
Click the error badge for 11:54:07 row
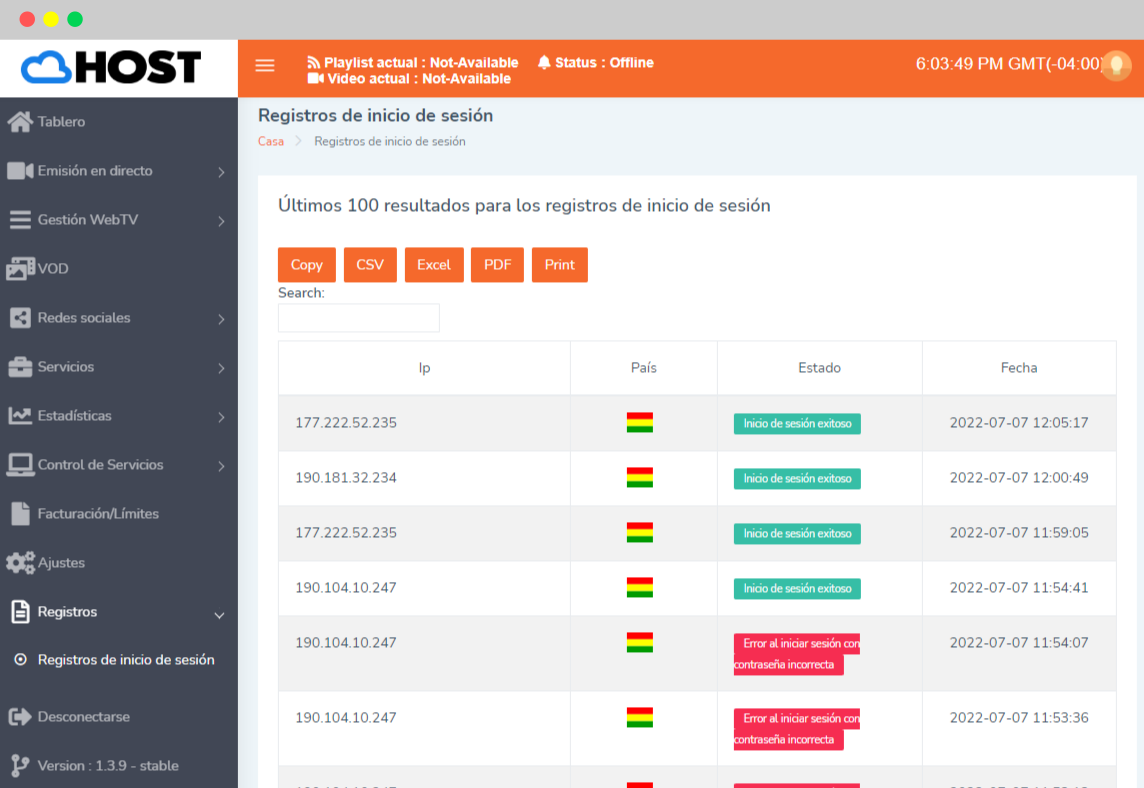pyautogui.click(x=797, y=654)
